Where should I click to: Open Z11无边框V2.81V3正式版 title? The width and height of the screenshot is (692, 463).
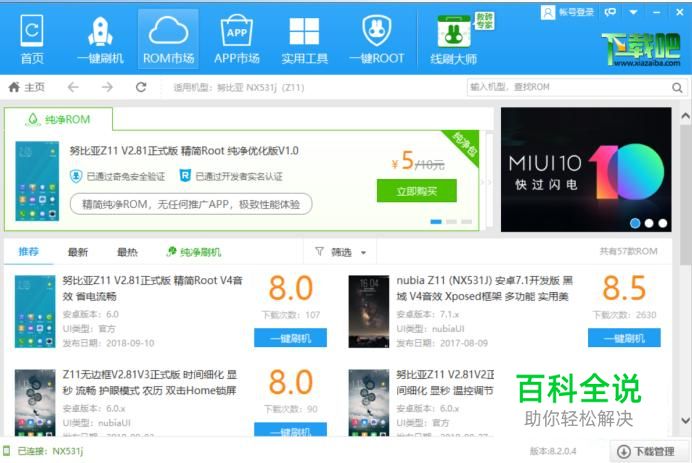150,382
